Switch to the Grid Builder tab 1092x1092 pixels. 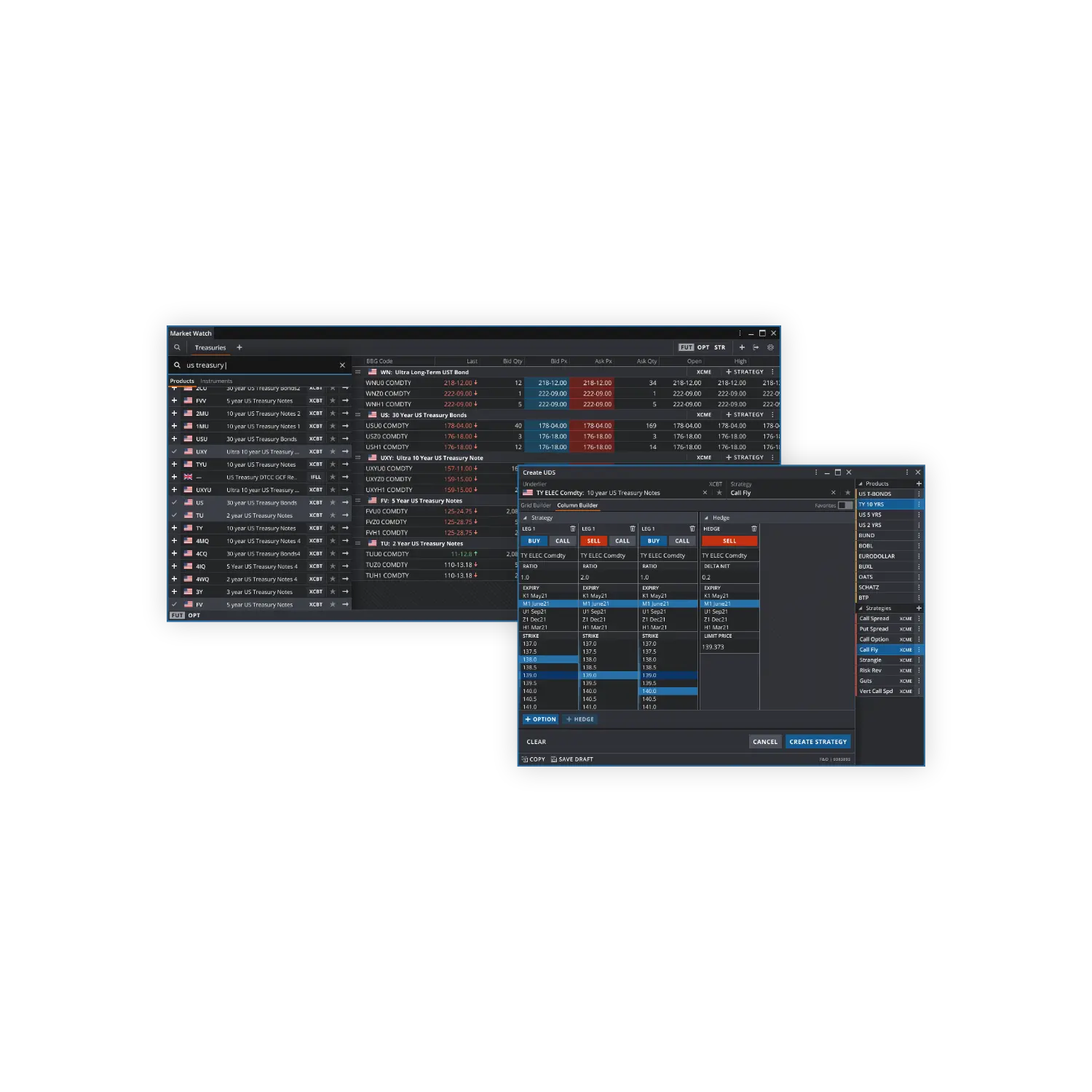tap(536, 505)
